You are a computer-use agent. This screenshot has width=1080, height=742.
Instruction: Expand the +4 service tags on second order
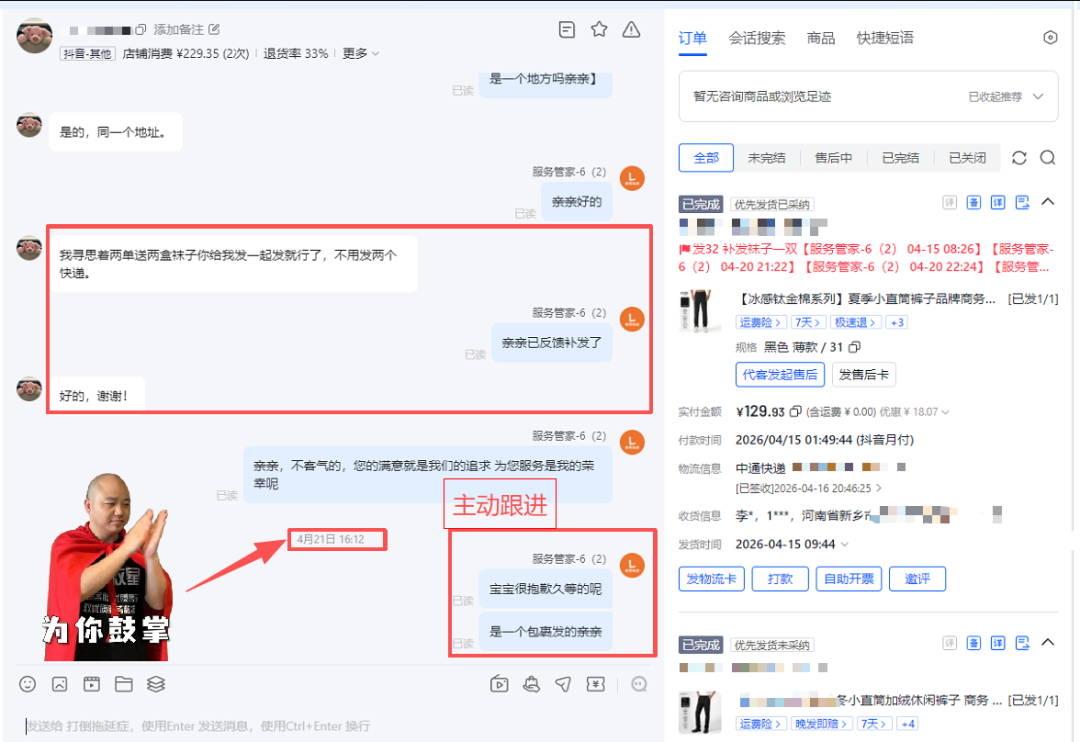[x=907, y=723]
